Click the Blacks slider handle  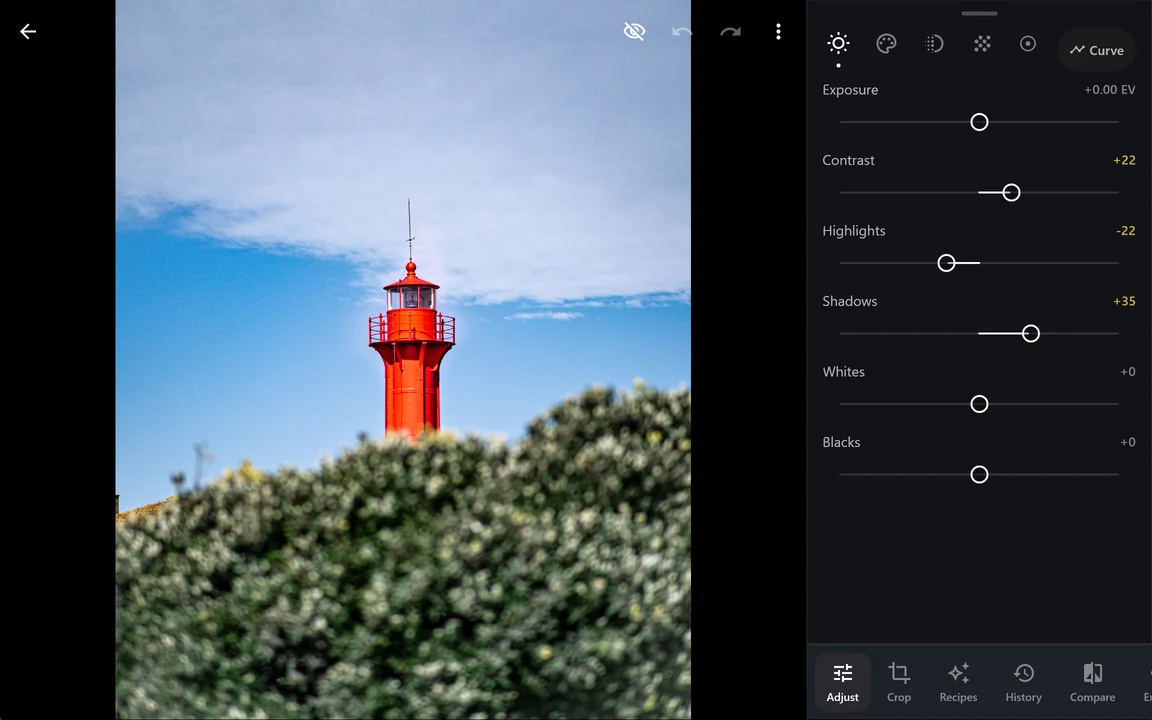tap(979, 475)
